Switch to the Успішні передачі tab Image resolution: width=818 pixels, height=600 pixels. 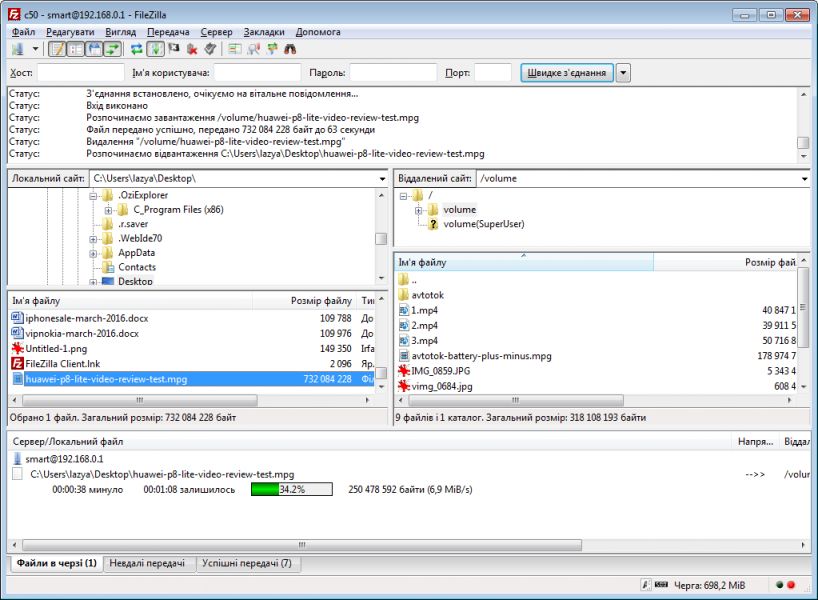[247, 564]
